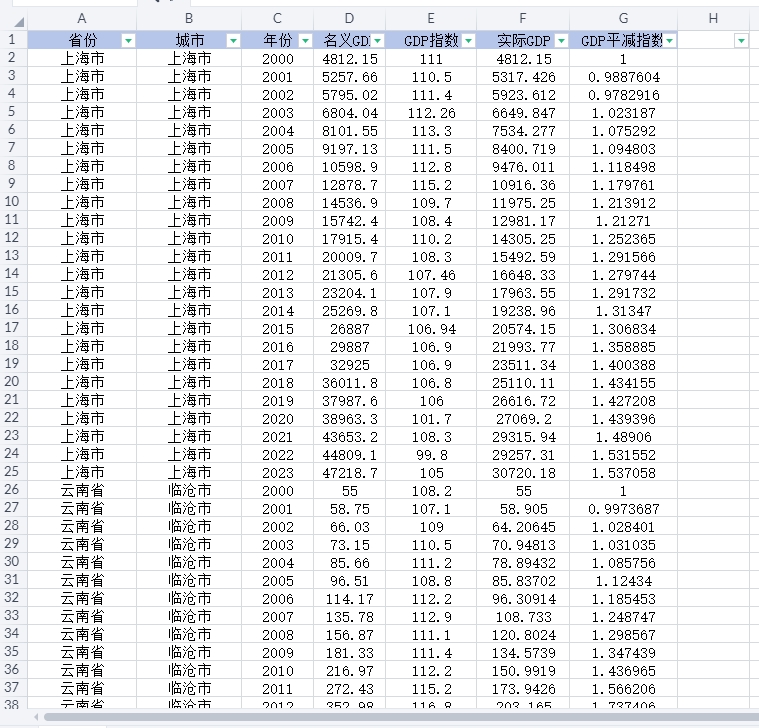Select cell with value 17915.4
This screenshot has width=759, height=728.
(349, 238)
